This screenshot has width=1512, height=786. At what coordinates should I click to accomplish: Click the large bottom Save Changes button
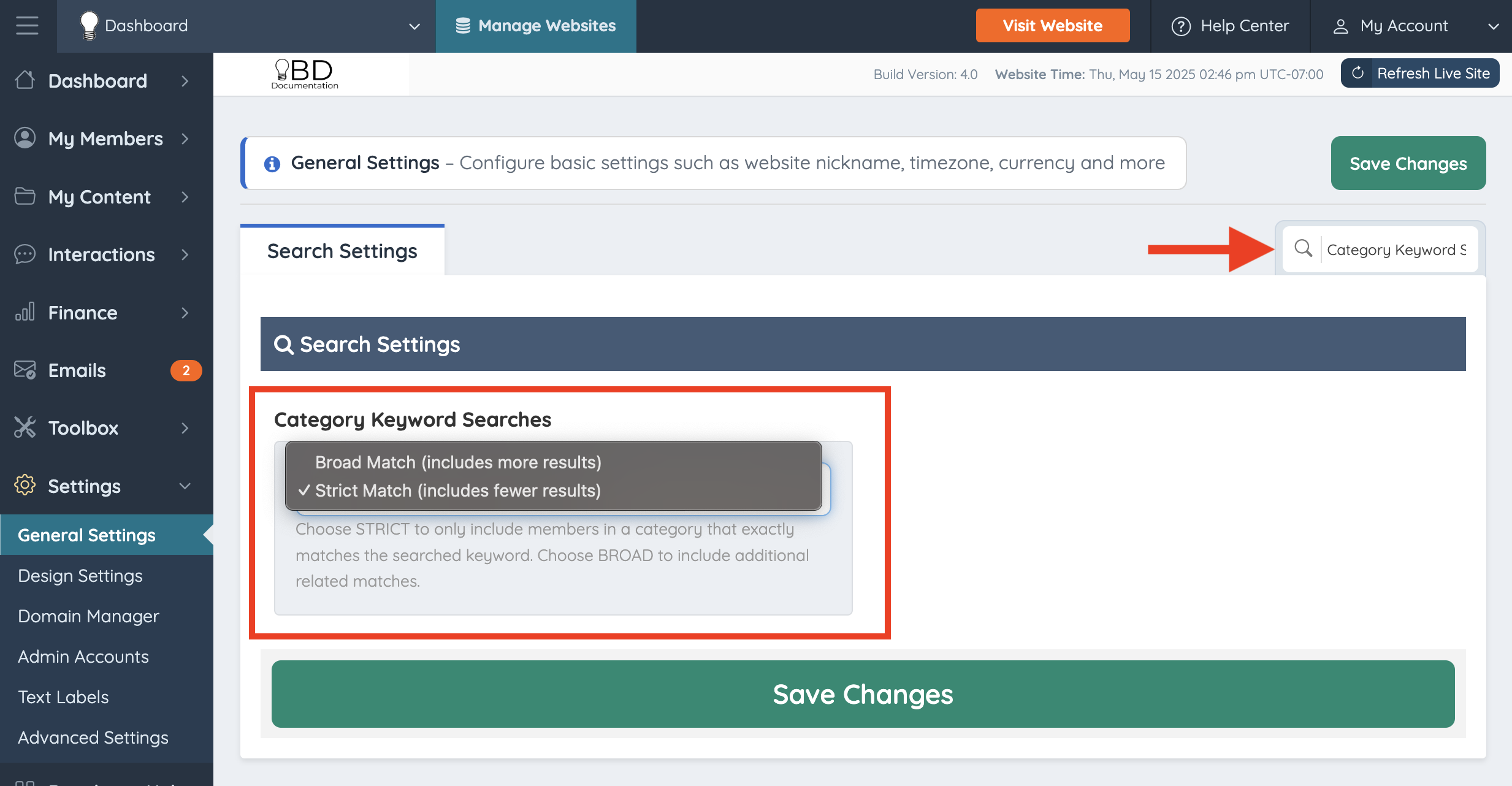pos(863,694)
